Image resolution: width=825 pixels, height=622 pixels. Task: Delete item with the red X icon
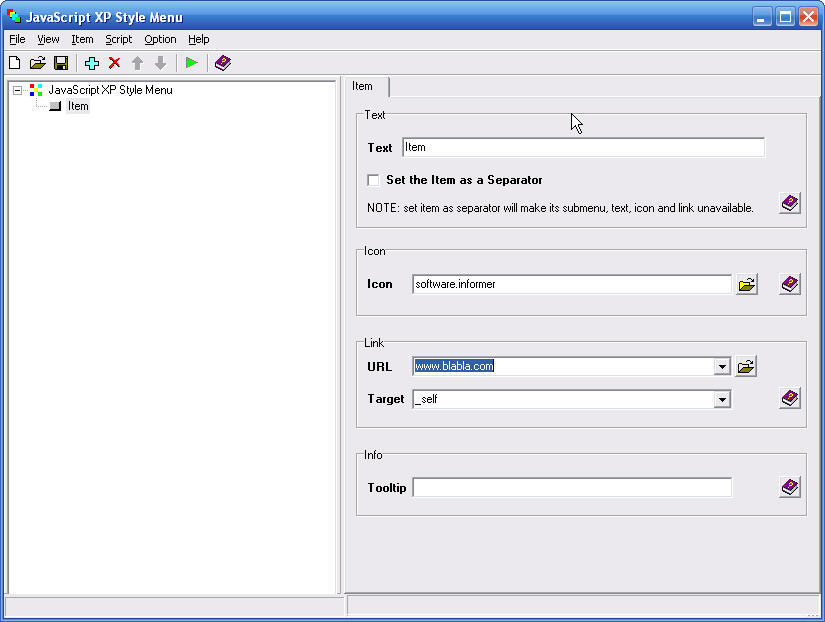pos(115,63)
